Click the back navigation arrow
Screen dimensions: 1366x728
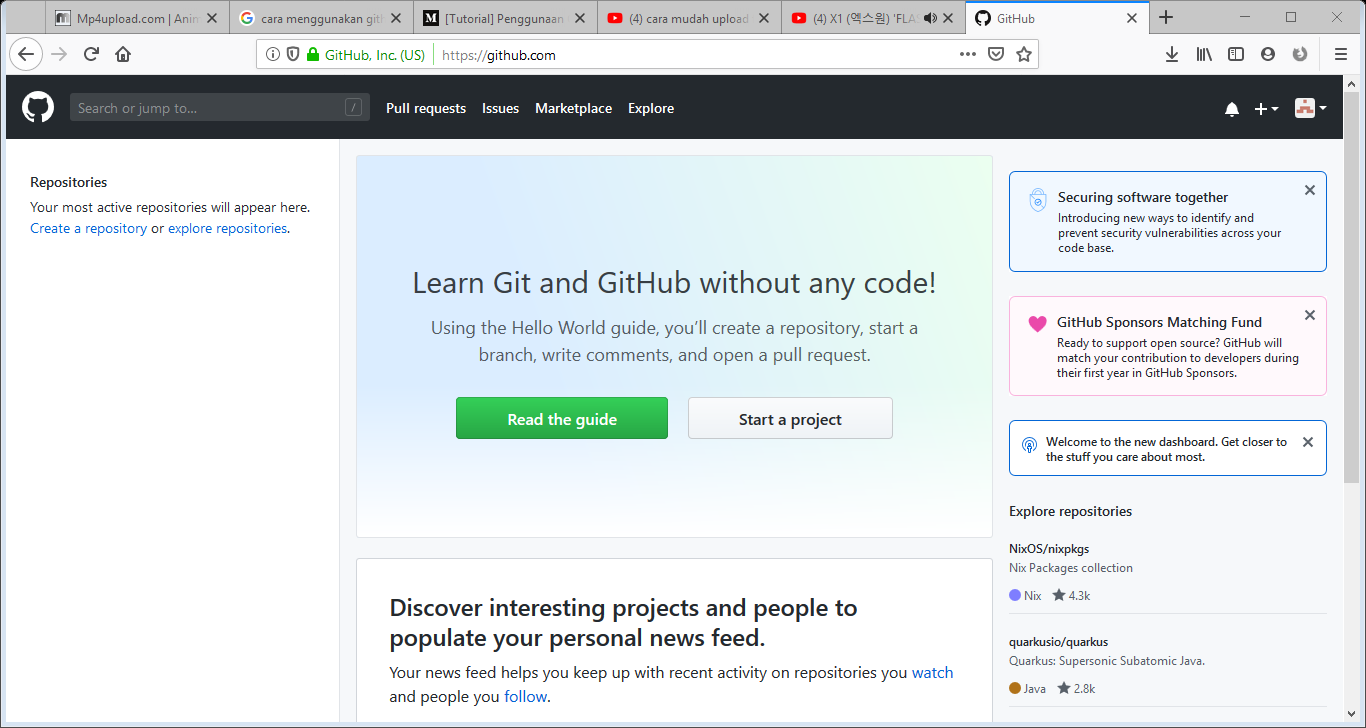coord(26,54)
